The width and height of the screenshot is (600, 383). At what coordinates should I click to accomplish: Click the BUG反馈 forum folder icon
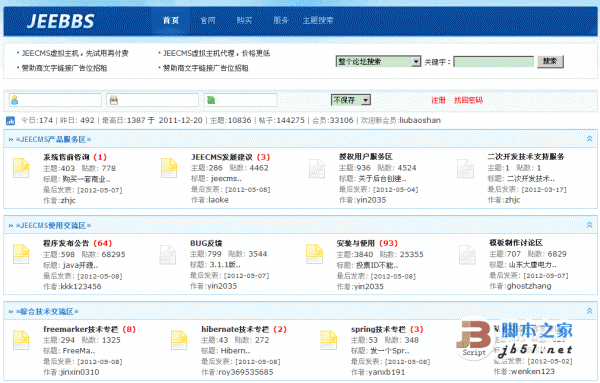[x=168, y=255]
